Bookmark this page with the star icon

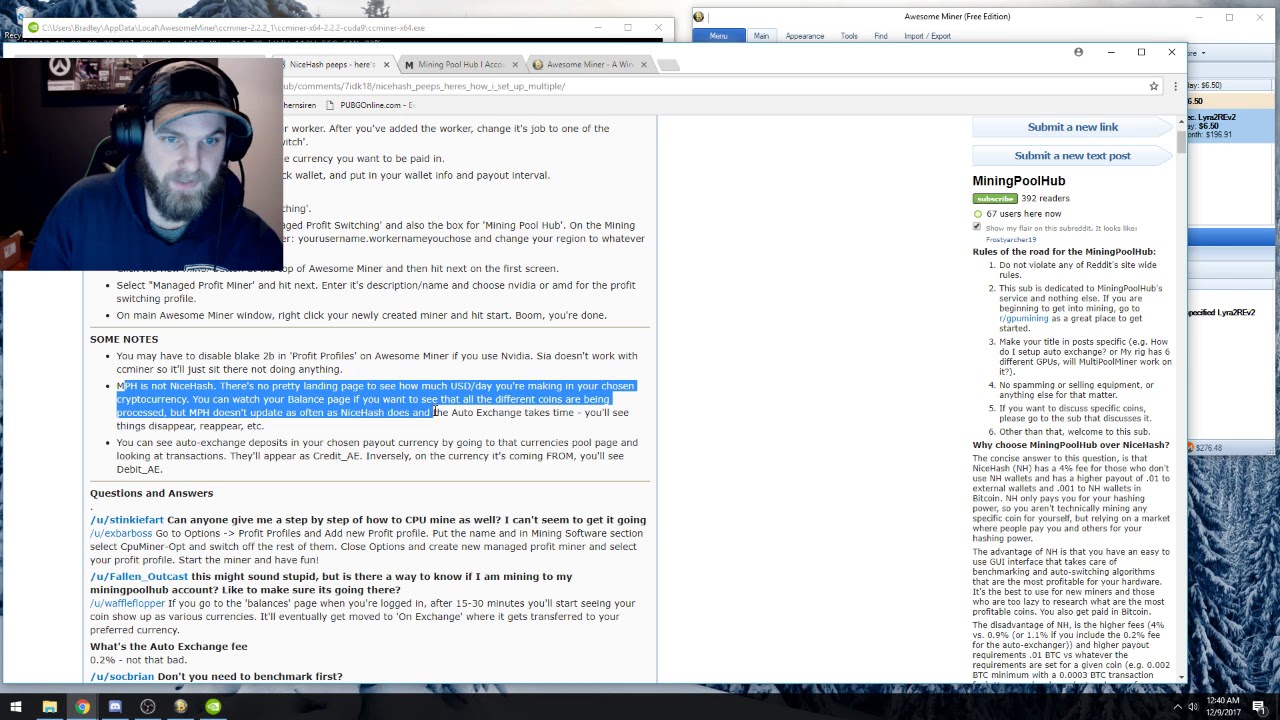[1153, 86]
